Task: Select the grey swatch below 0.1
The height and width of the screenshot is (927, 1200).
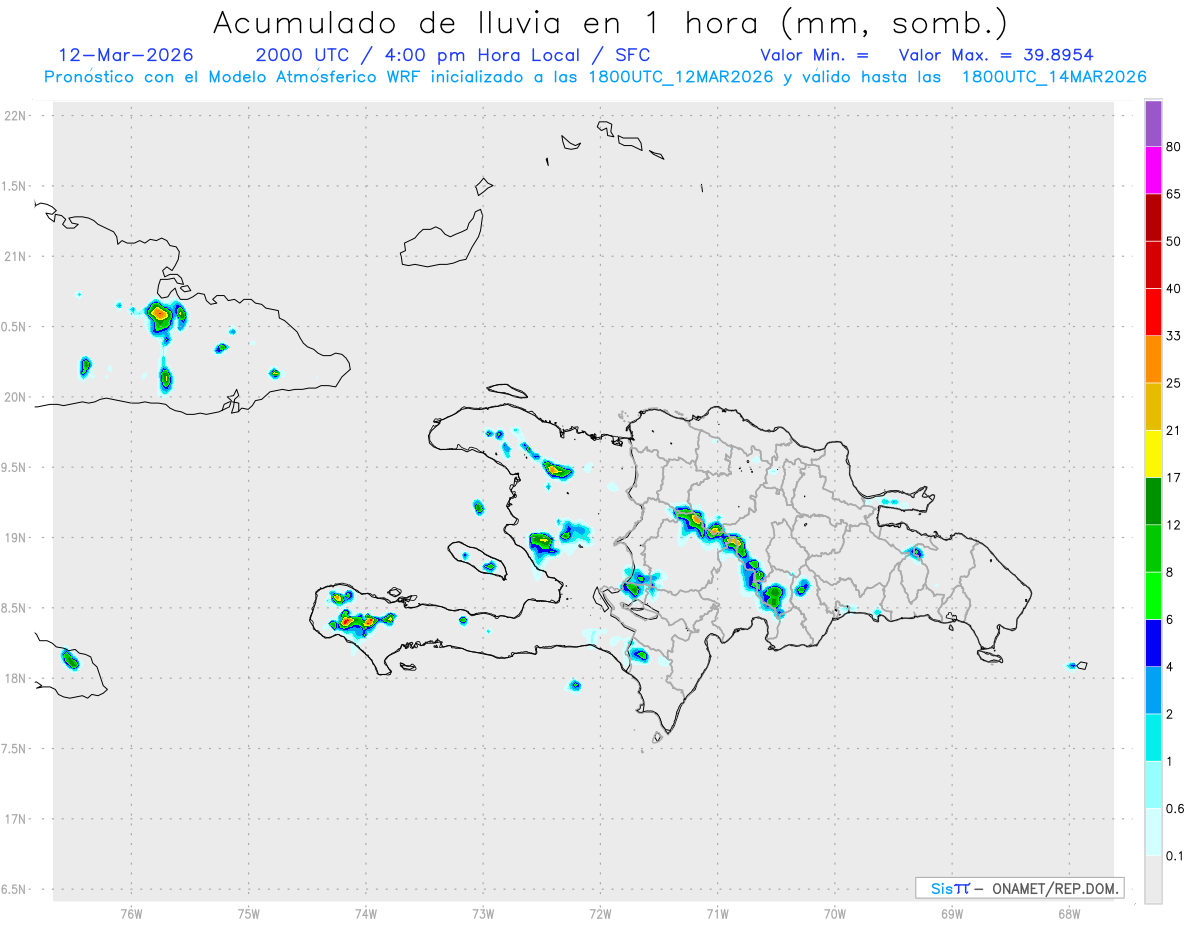Action: 1153,879
